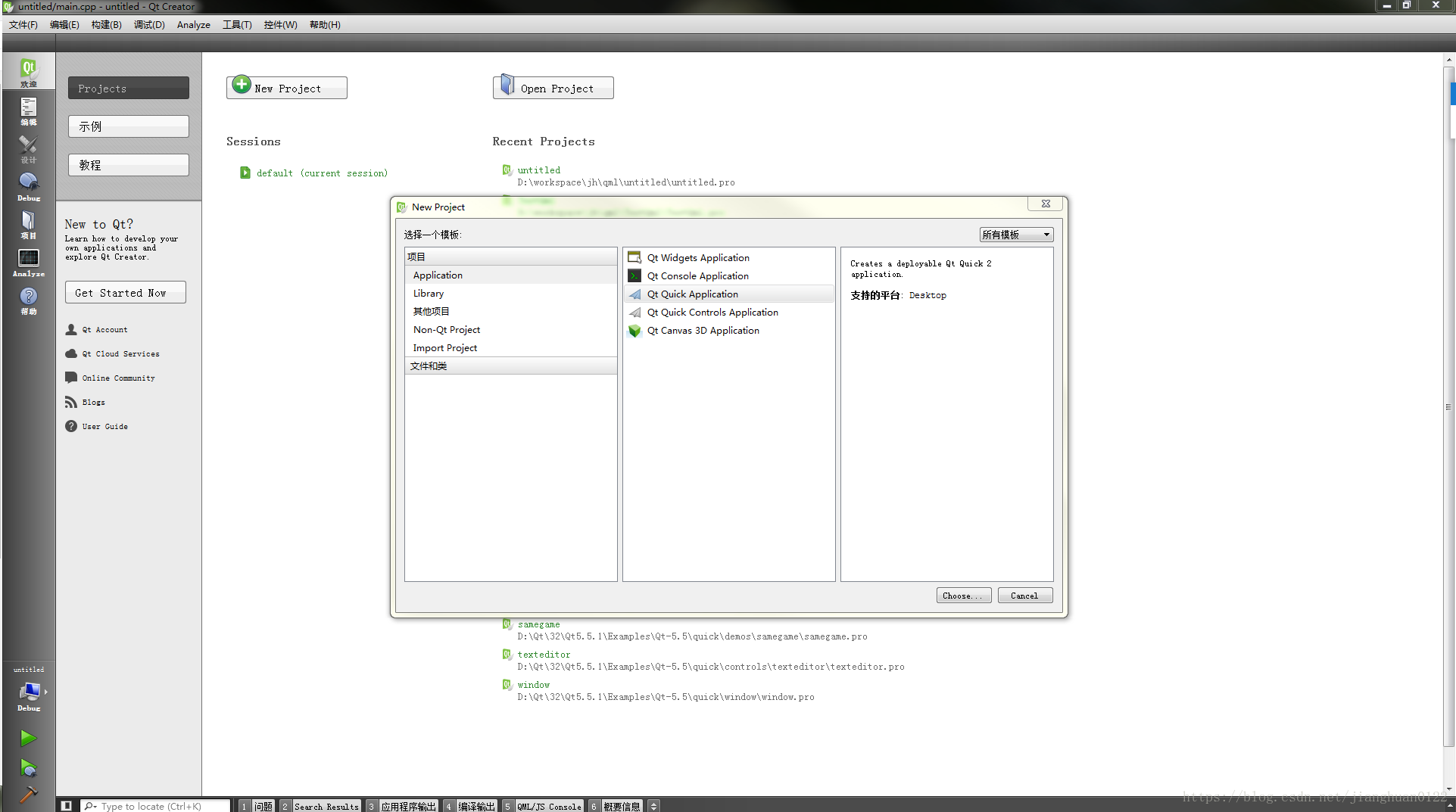1456x812 pixels.
Task: Build project with the hammer icon
Action: tap(28, 794)
